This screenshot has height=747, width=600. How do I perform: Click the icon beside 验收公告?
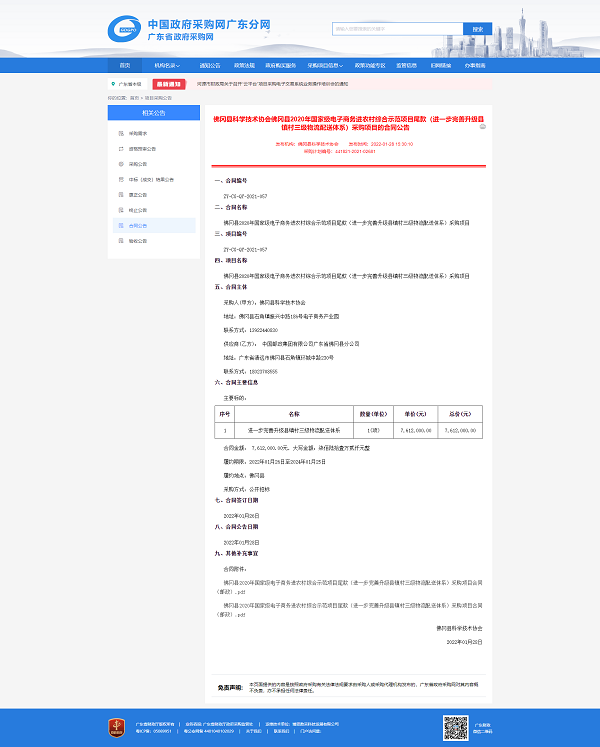tap(121, 241)
